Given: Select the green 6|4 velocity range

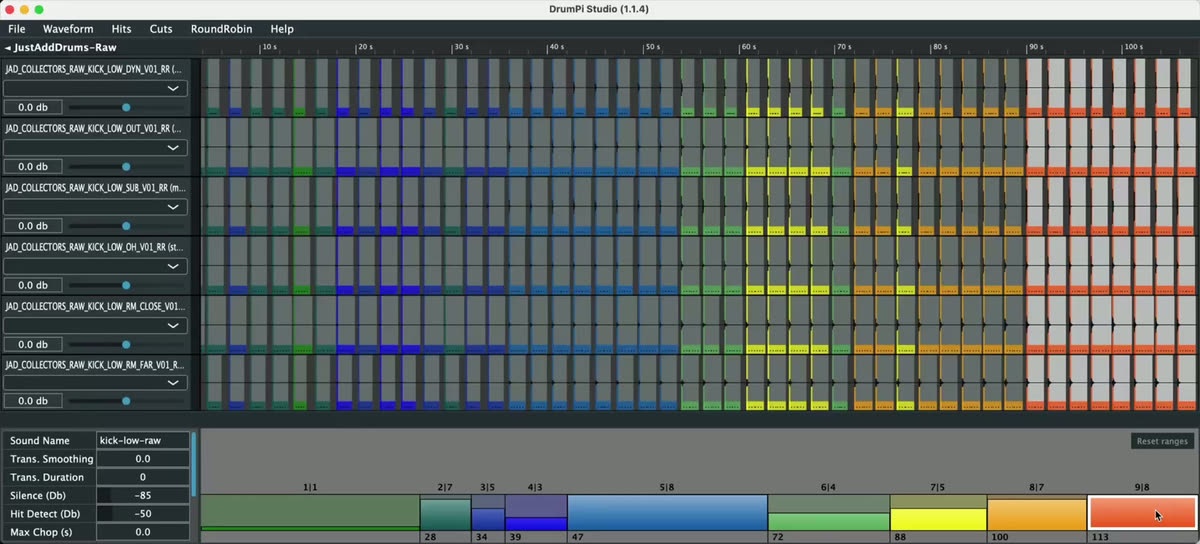Looking at the screenshot, I should (x=828, y=512).
